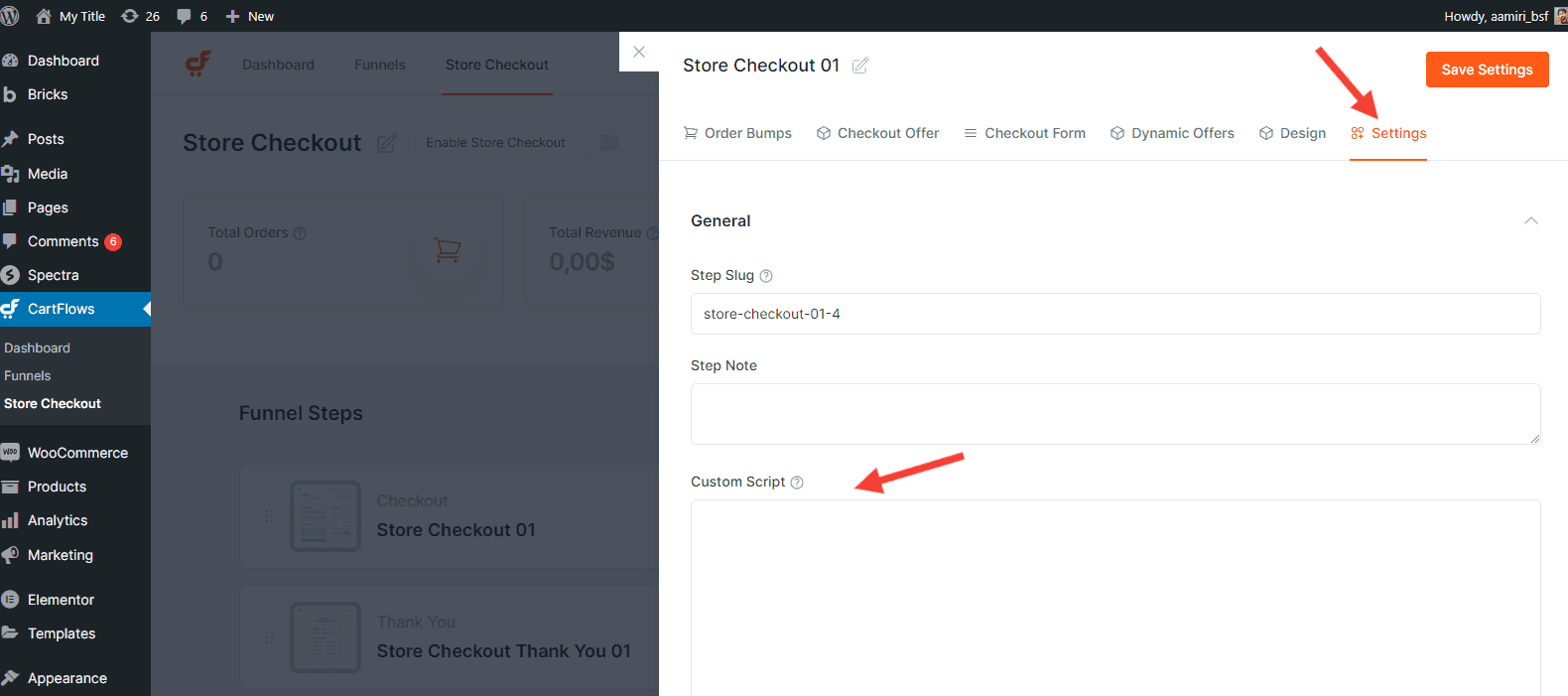Collapse the General section

click(x=1530, y=220)
